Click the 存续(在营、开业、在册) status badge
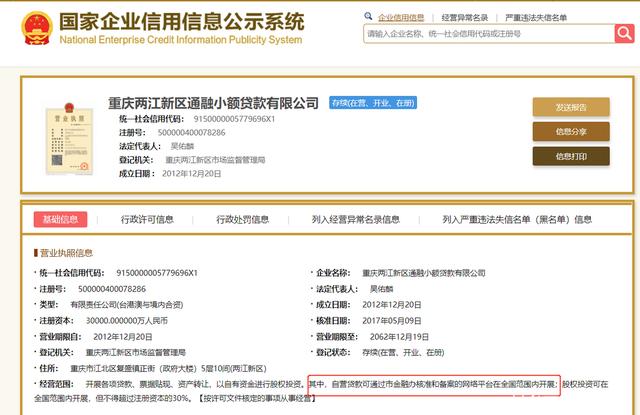 pos(373,103)
